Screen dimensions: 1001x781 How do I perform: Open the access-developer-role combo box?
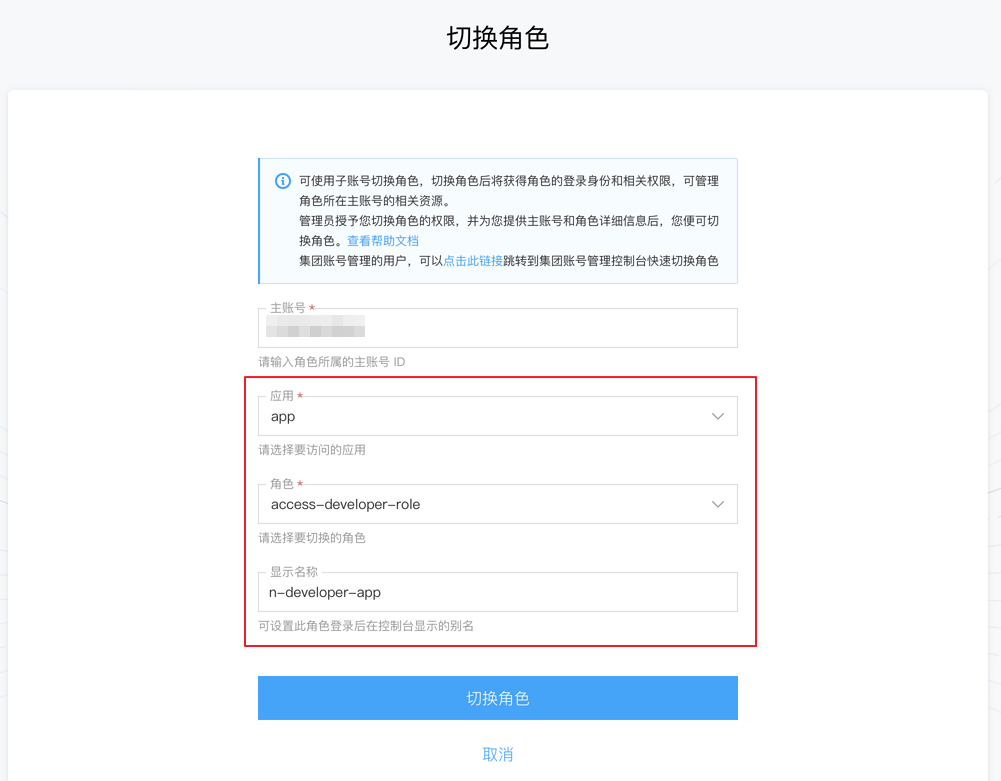click(498, 504)
